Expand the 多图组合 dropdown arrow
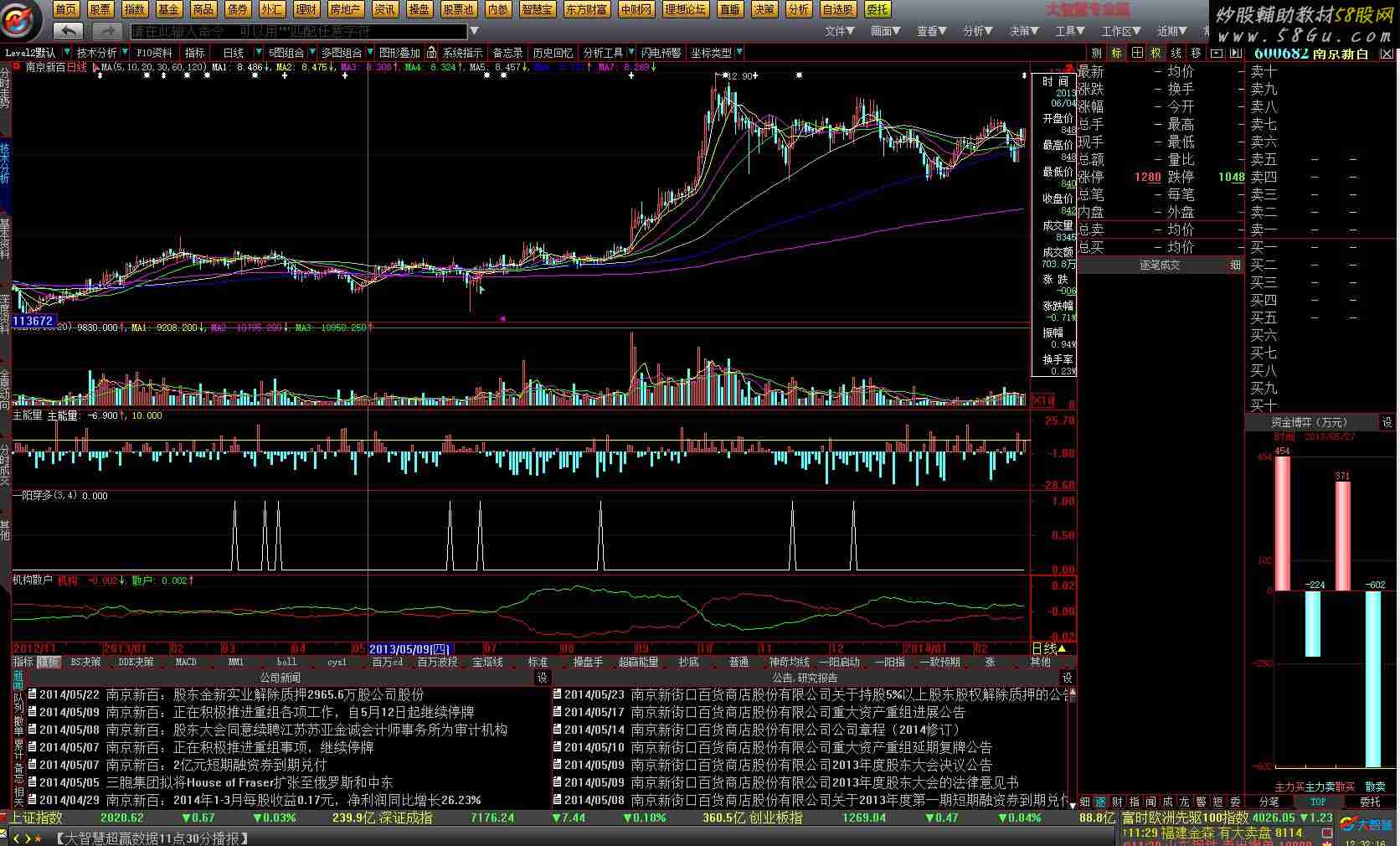 pyautogui.click(x=369, y=53)
